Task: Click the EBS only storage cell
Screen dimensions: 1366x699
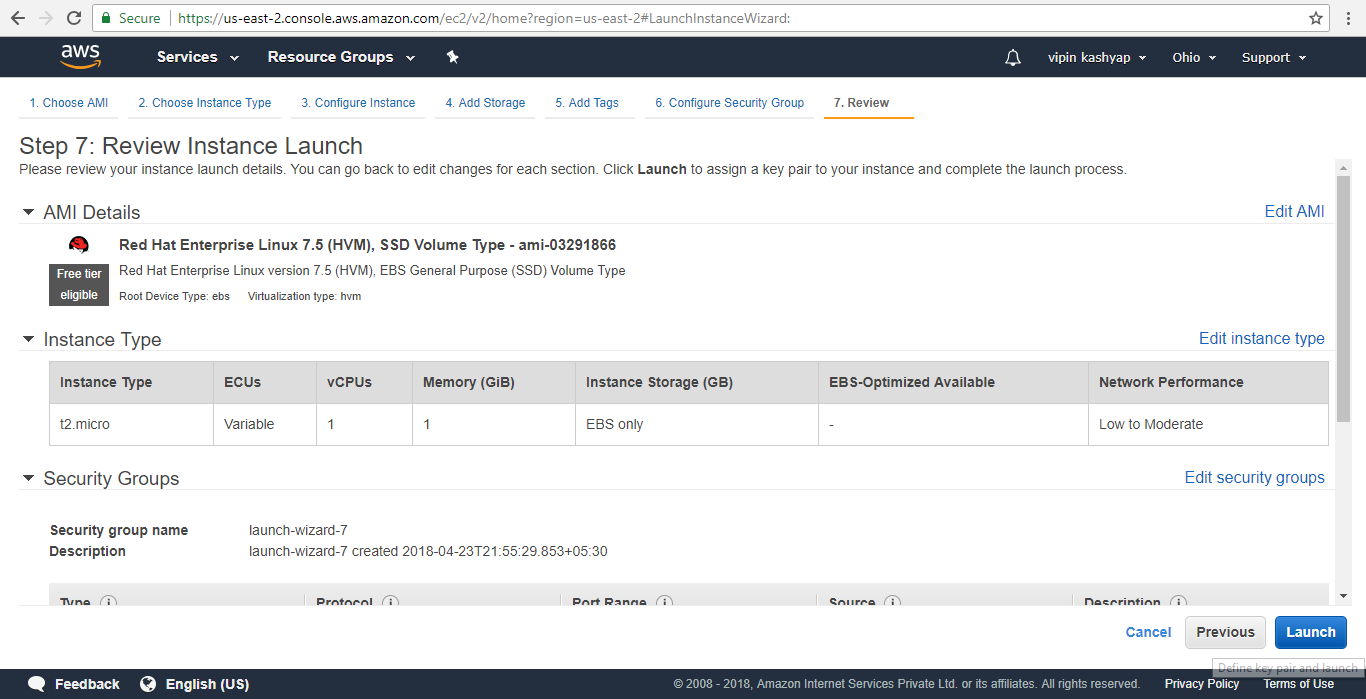Action: (696, 424)
